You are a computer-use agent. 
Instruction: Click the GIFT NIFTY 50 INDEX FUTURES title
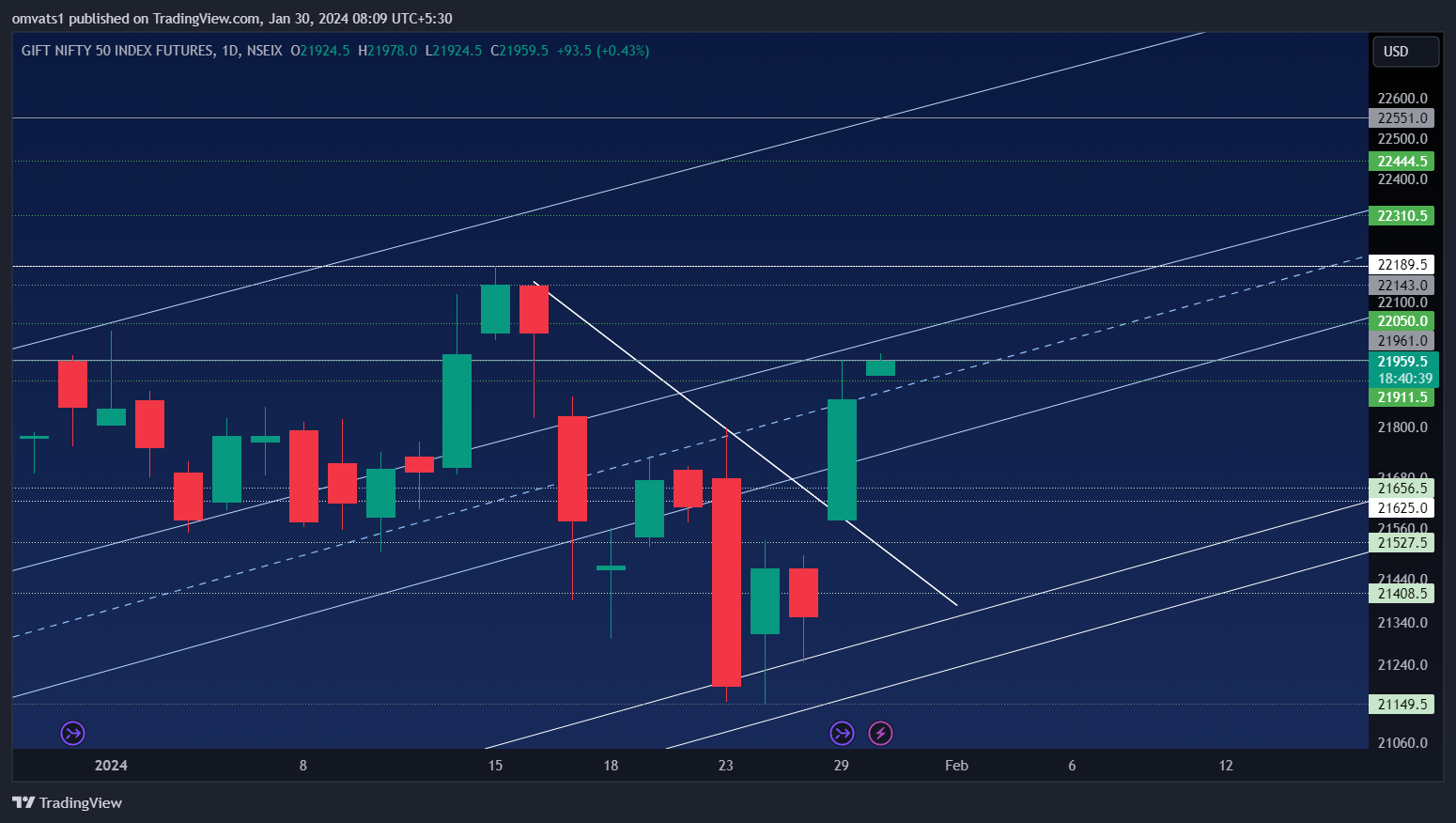(x=117, y=51)
